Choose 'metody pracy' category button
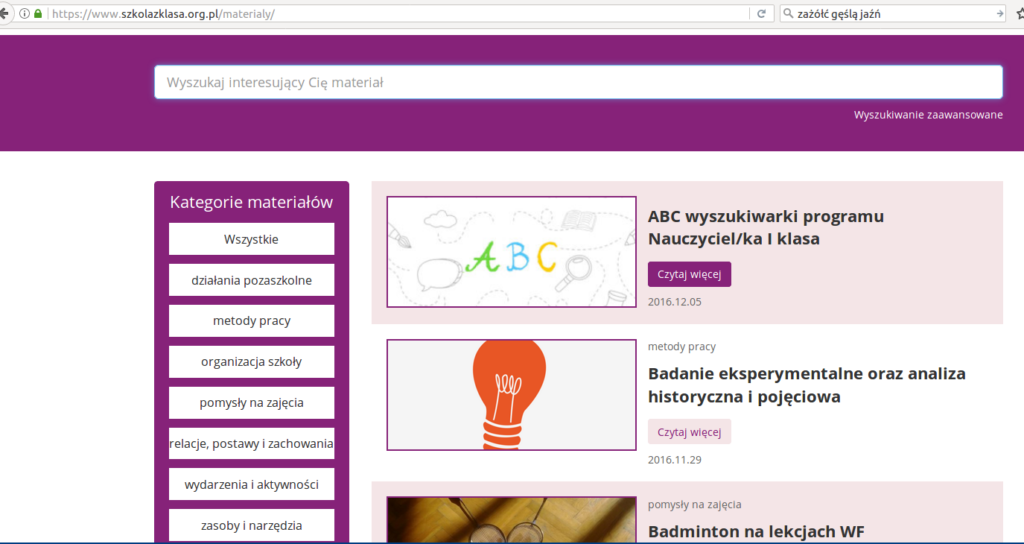This screenshot has width=1024, height=544. click(251, 321)
